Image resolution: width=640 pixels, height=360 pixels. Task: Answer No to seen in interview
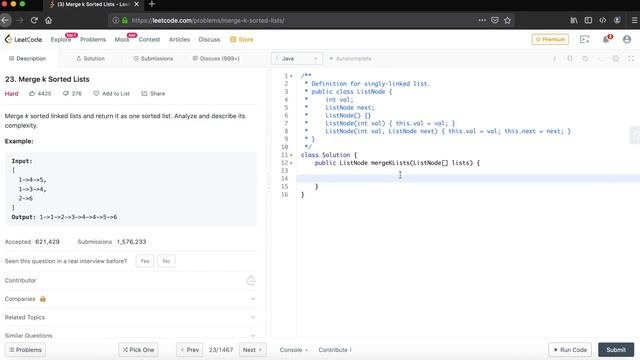pyautogui.click(x=166, y=261)
